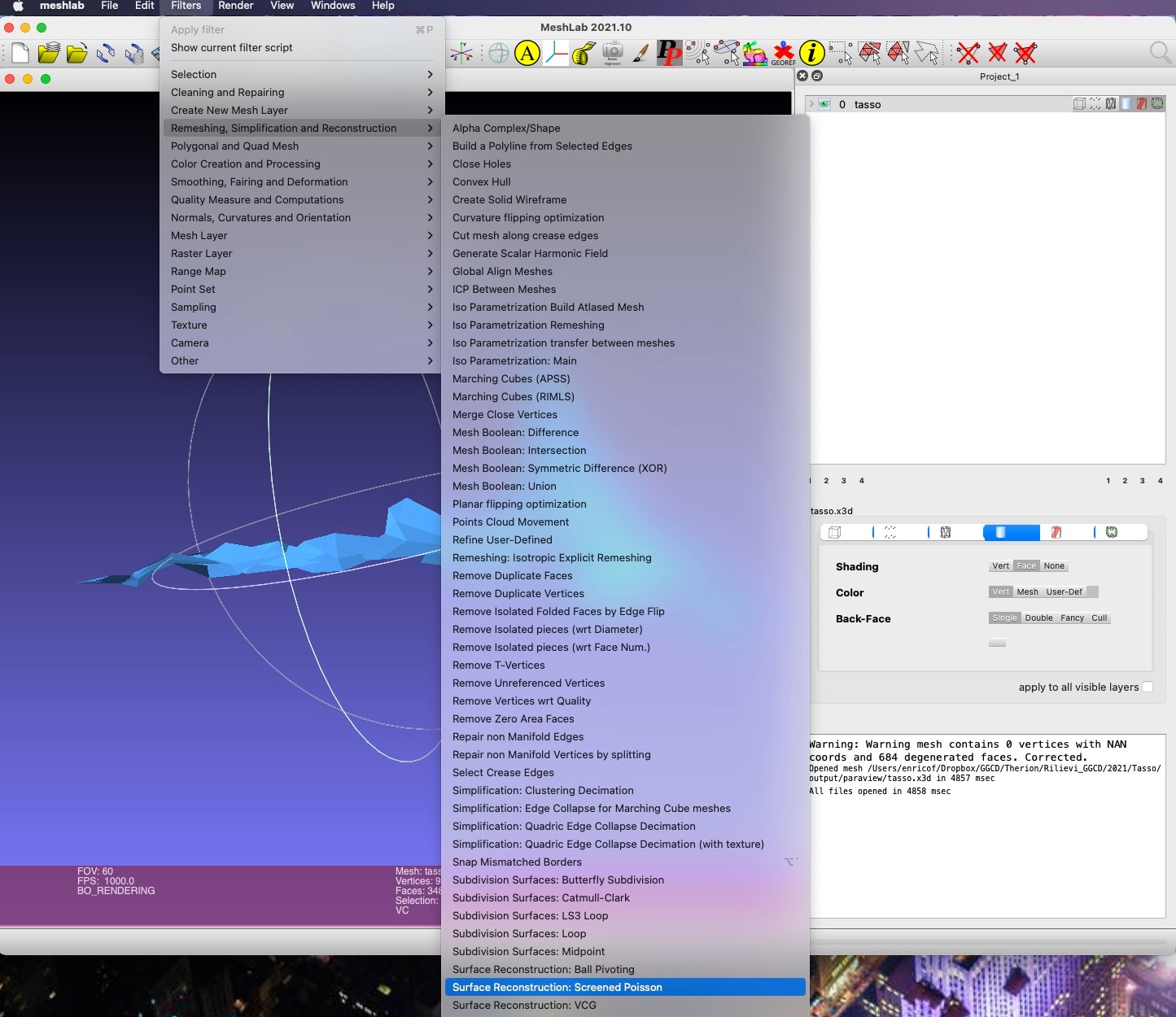The width and height of the screenshot is (1176, 1017).
Task: Set Back-Face to Fancy
Action: tap(1072, 618)
